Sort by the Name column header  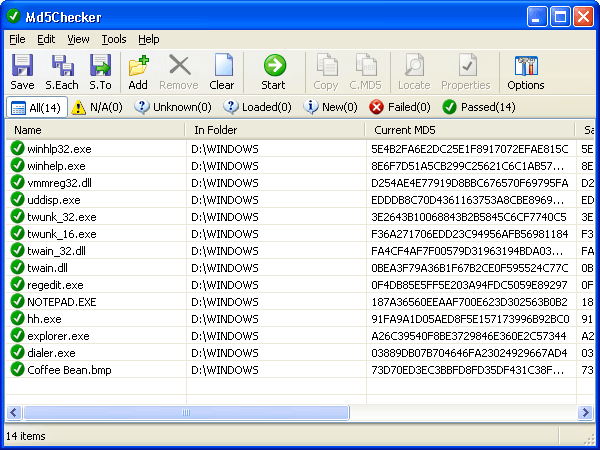pyautogui.click(x=95, y=130)
